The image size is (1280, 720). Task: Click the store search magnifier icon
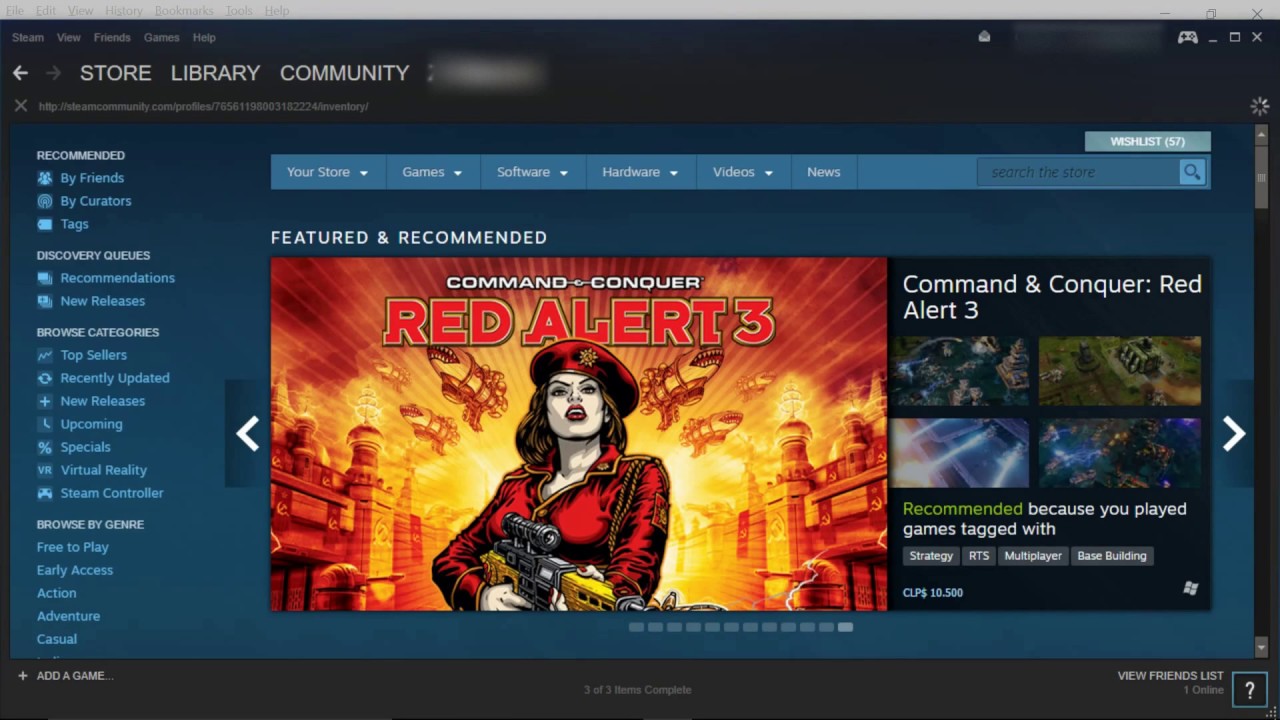tap(1192, 172)
